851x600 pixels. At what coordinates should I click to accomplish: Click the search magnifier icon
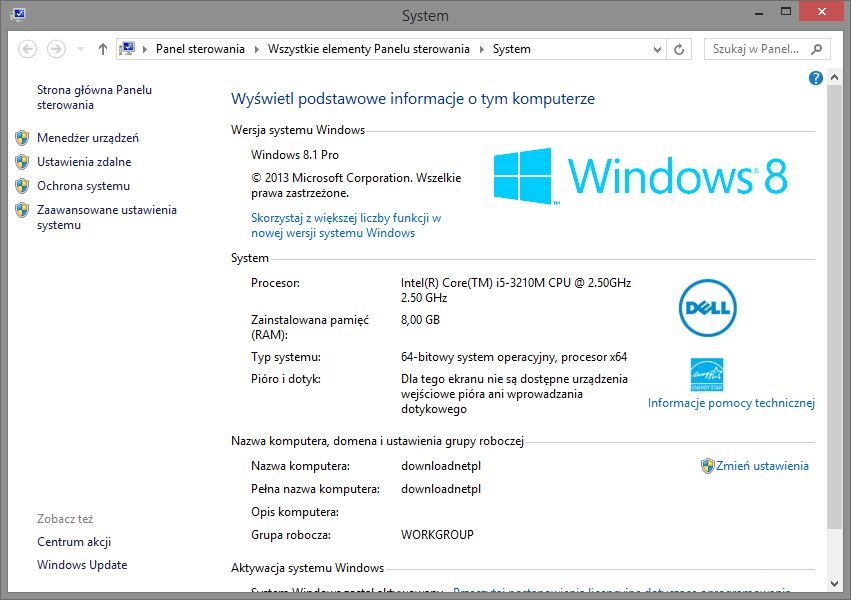click(x=816, y=49)
